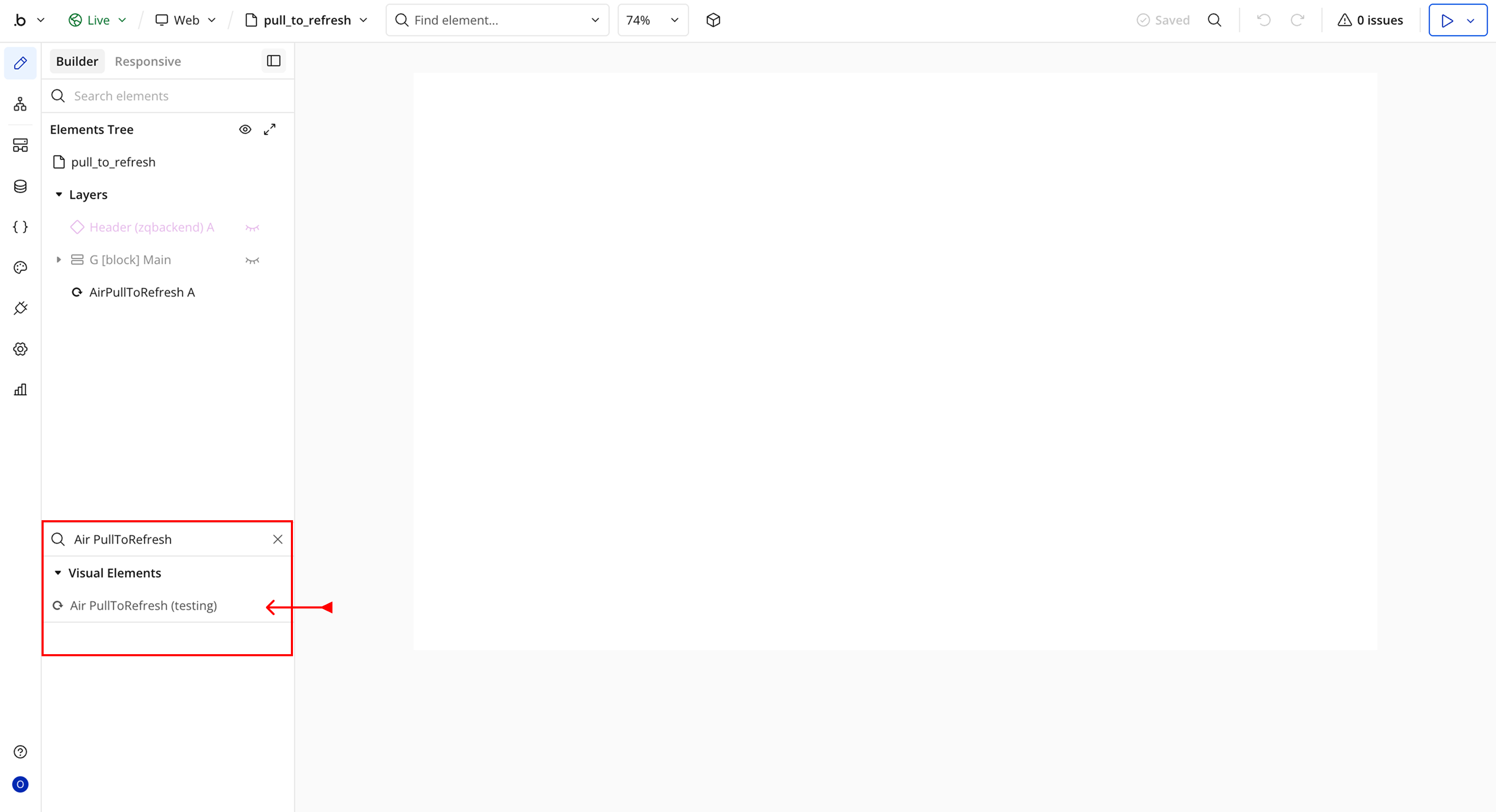Toggle the Elements Tree eye icon

[x=245, y=129]
